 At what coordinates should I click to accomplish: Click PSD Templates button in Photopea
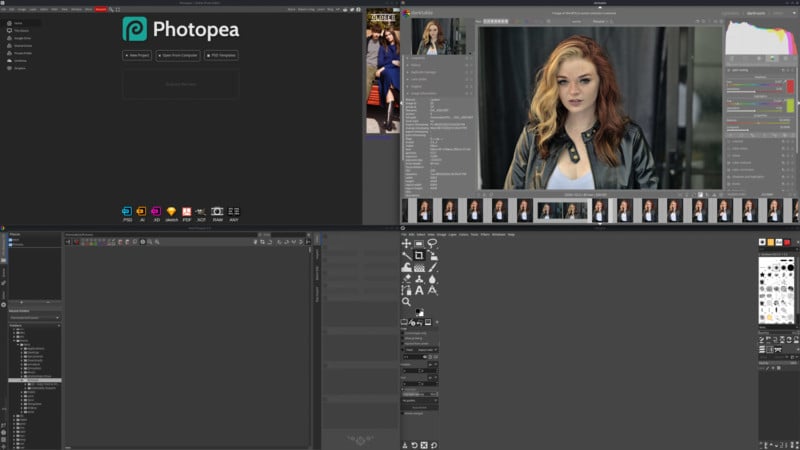tap(221, 55)
